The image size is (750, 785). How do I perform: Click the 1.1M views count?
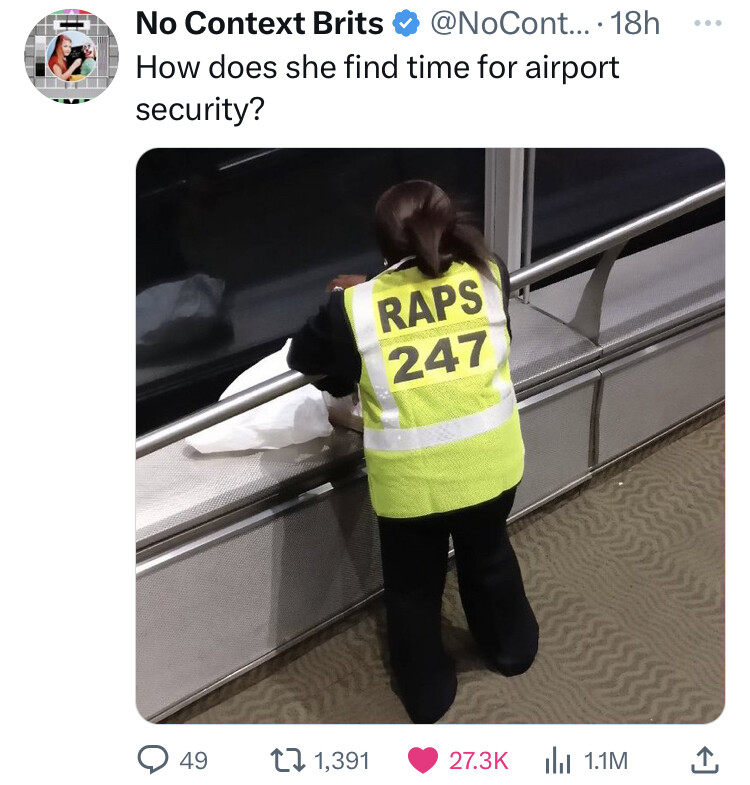coord(606,760)
